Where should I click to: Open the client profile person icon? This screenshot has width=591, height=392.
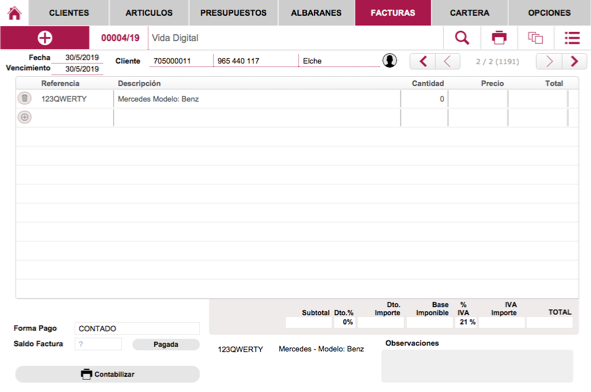pos(390,60)
